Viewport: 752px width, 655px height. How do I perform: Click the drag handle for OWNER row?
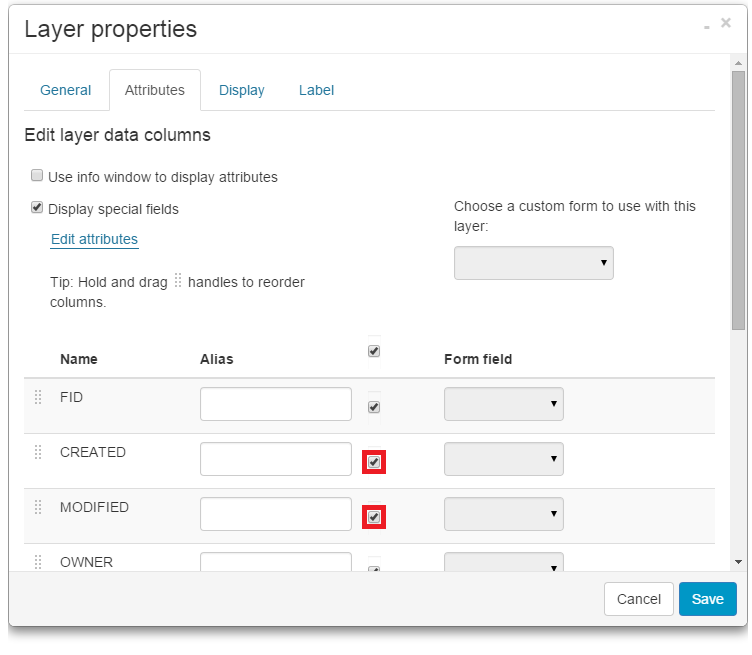38,561
